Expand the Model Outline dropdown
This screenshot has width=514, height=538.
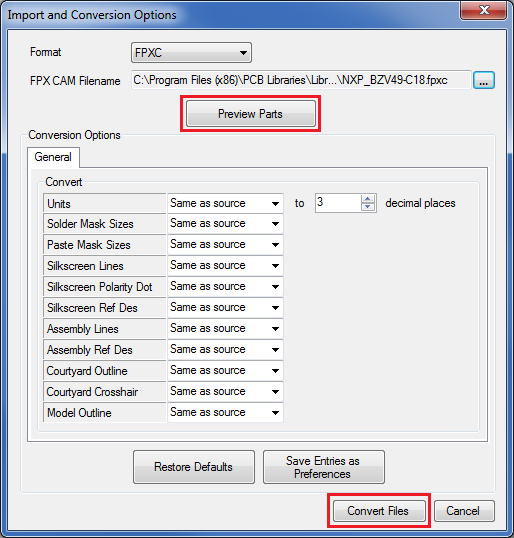pyautogui.click(x=225, y=412)
